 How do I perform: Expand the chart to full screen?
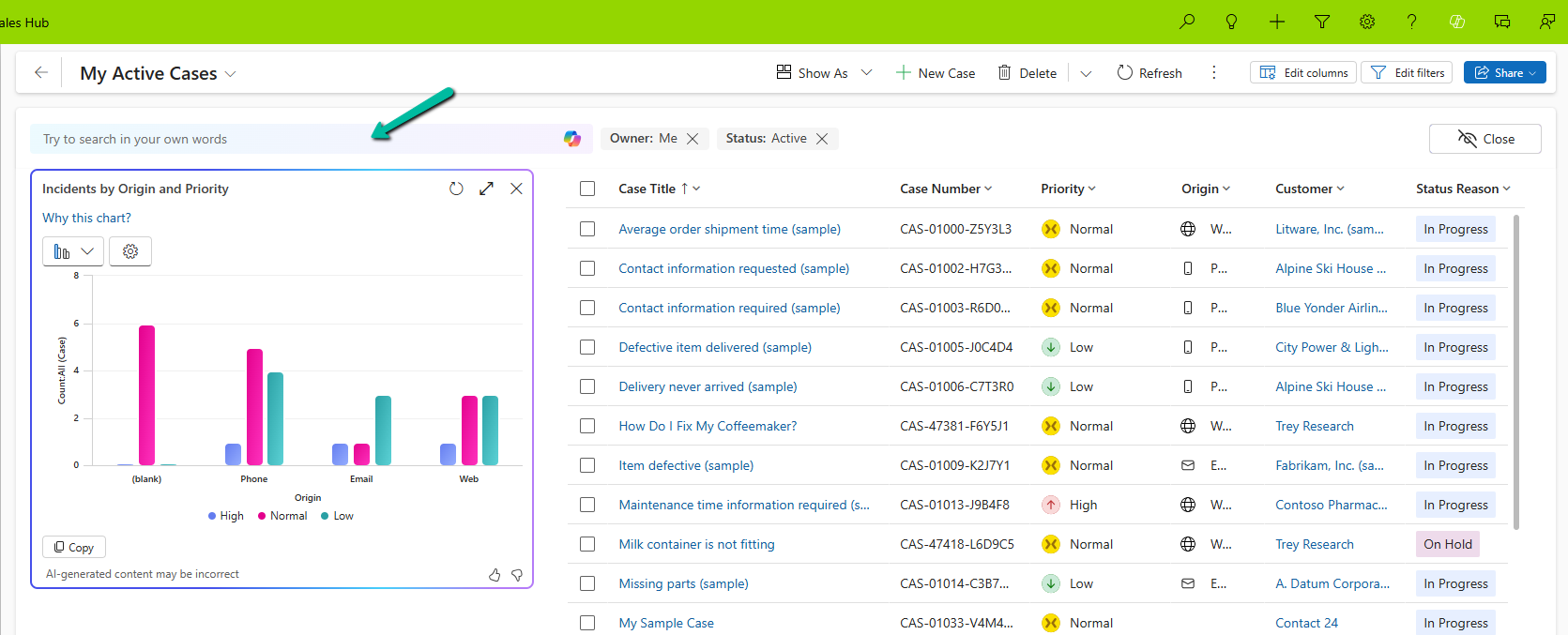[x=486, y=189]
